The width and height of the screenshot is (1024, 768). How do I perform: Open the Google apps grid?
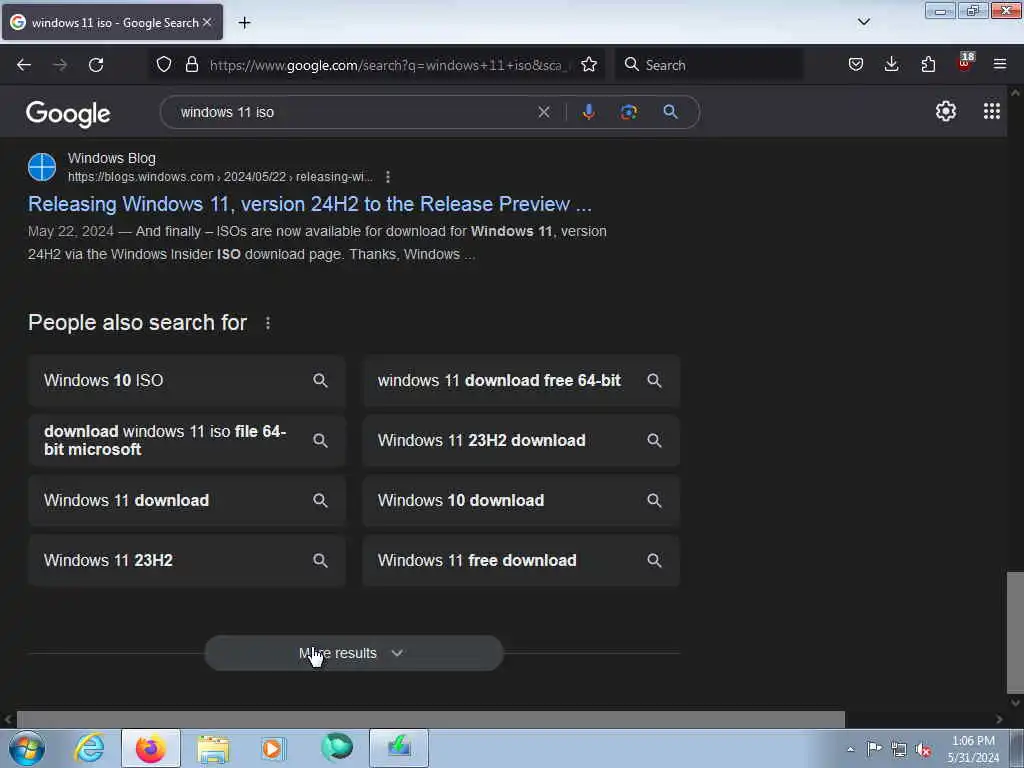click(x=991, y=111)
